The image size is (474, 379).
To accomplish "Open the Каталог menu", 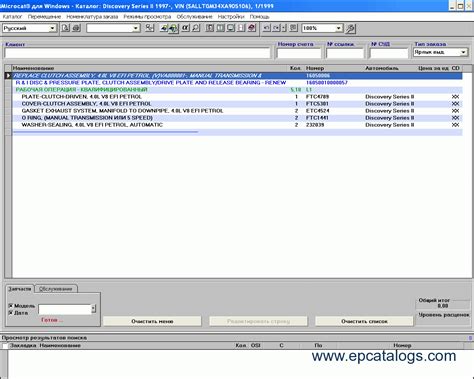I will coord(12,17).
